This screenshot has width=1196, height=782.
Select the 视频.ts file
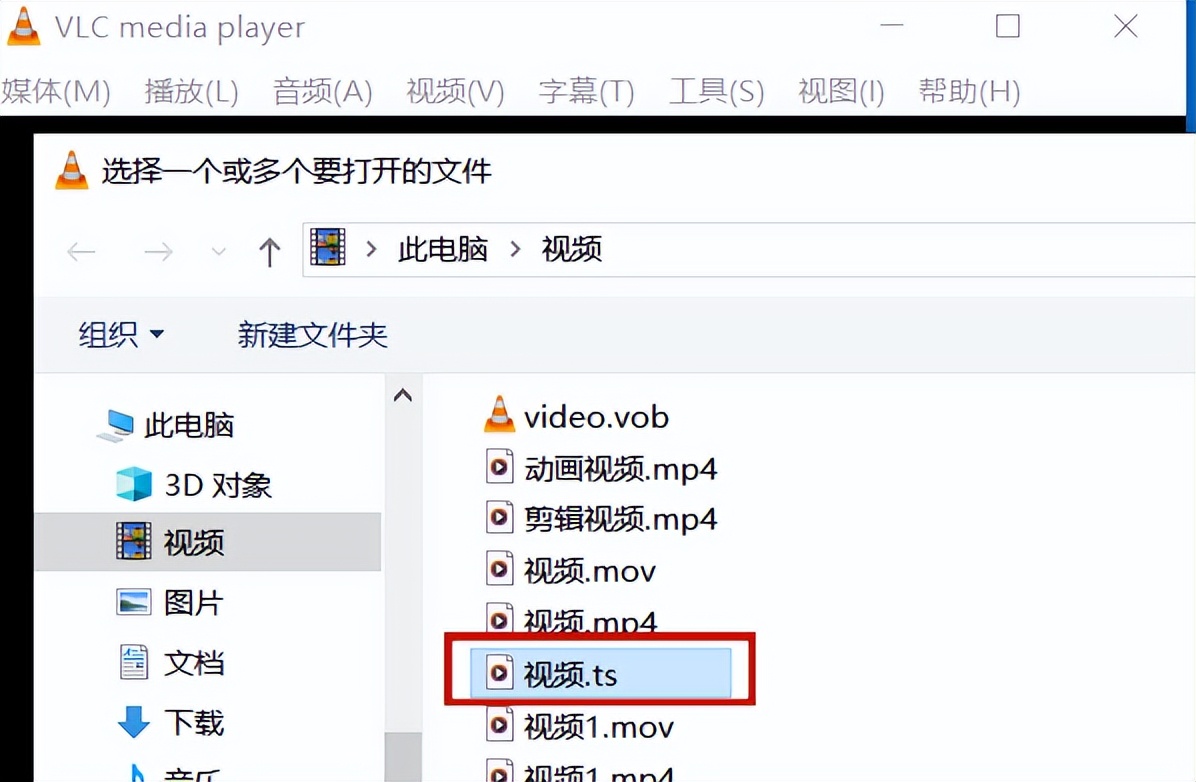(600, 673)
